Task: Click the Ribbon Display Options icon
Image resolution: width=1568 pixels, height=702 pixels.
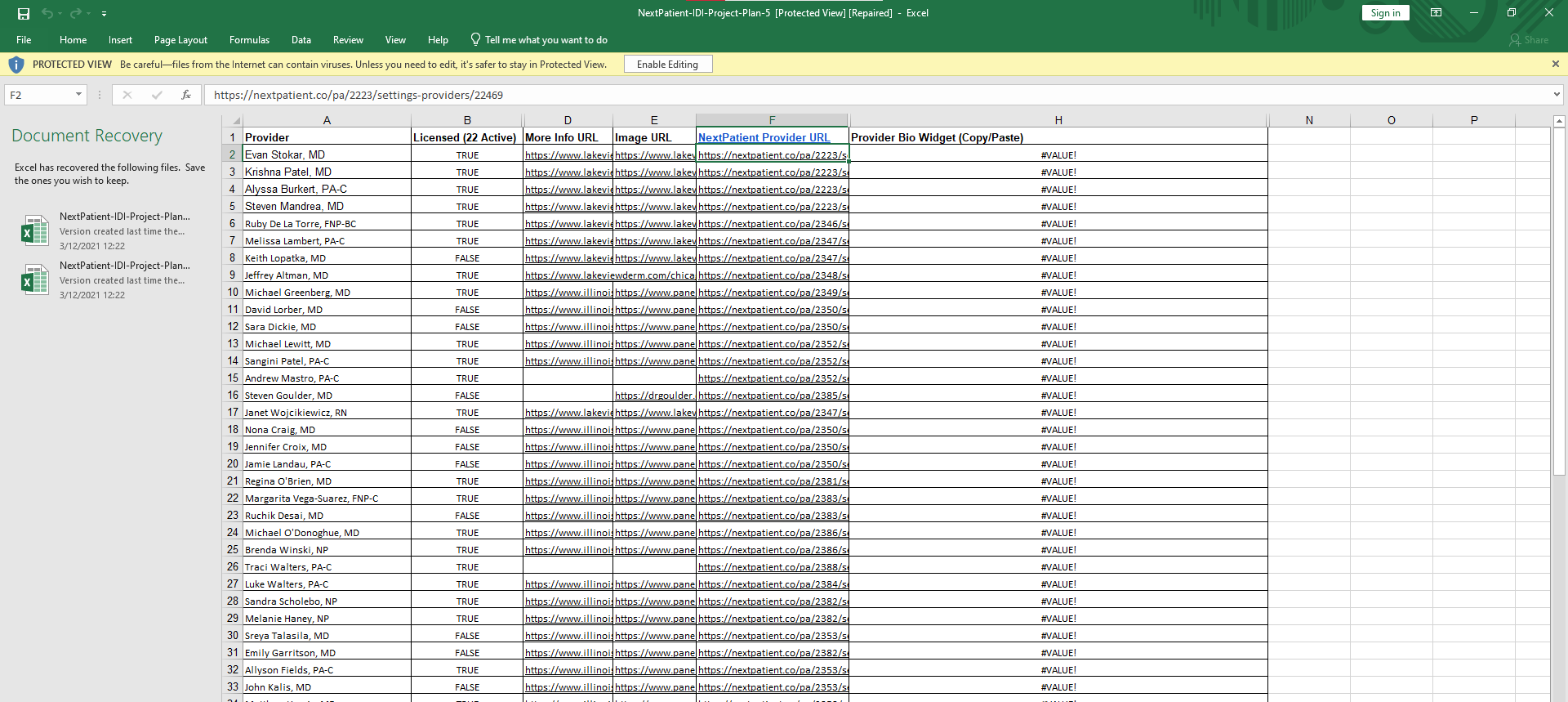Action: [x=1436, y=13]
